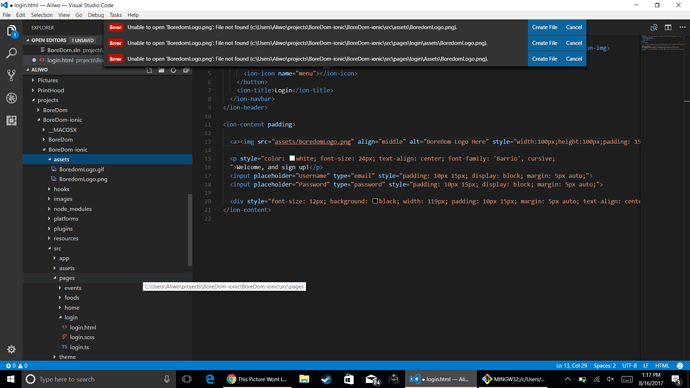The image size is (690, 388).
Task: Open Microsoft Edge from the taskbar
Action: click(210, 379)
